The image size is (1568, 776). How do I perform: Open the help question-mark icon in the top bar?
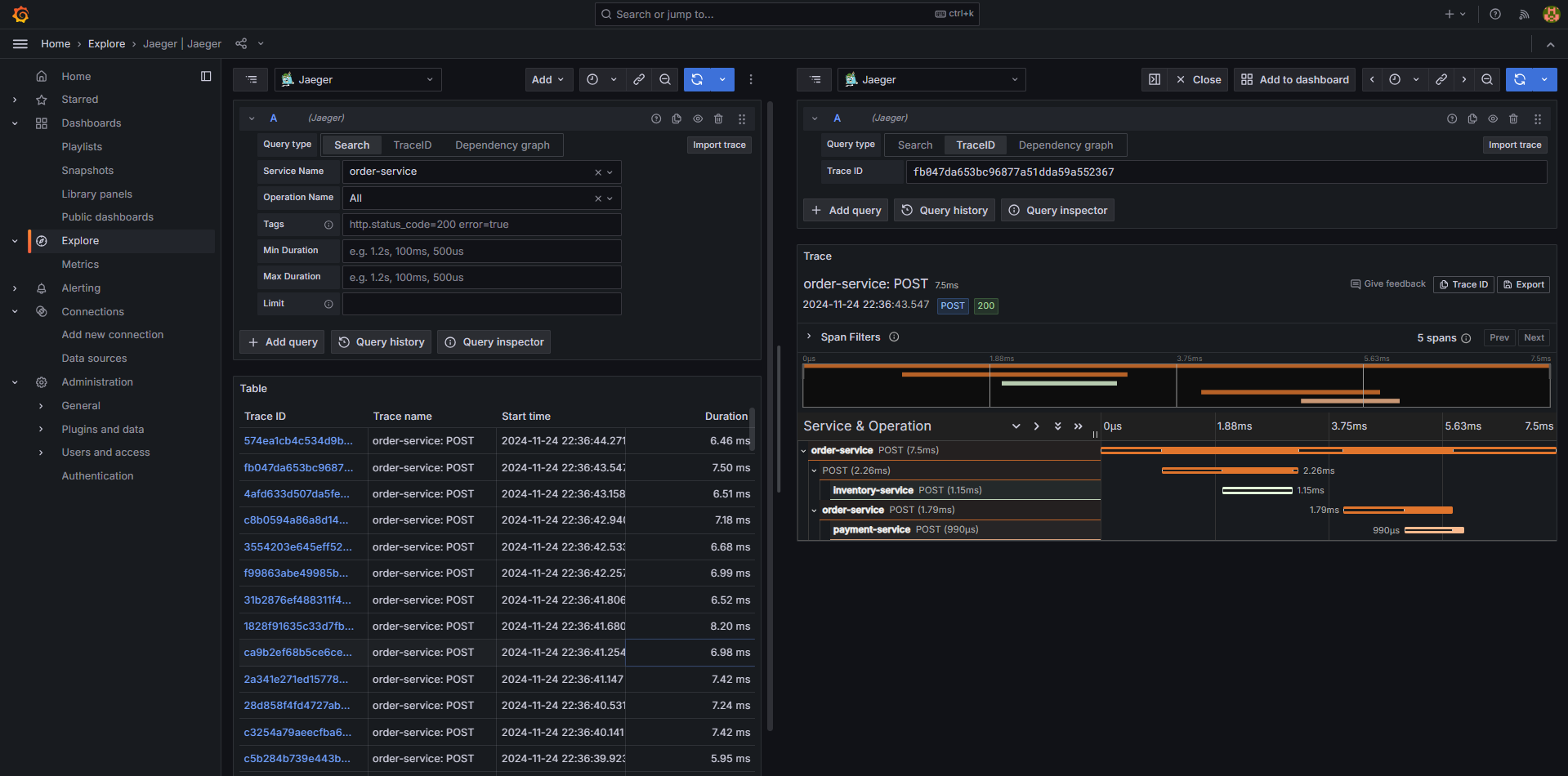(x=1494, y=14)
